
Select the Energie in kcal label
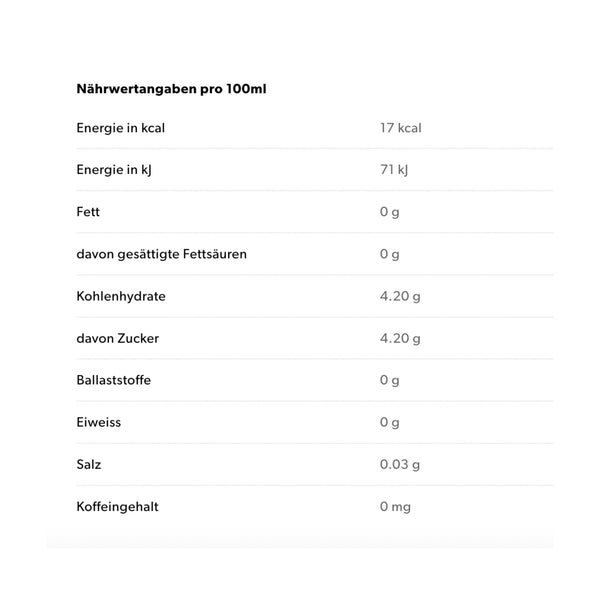tap(121, 128)
